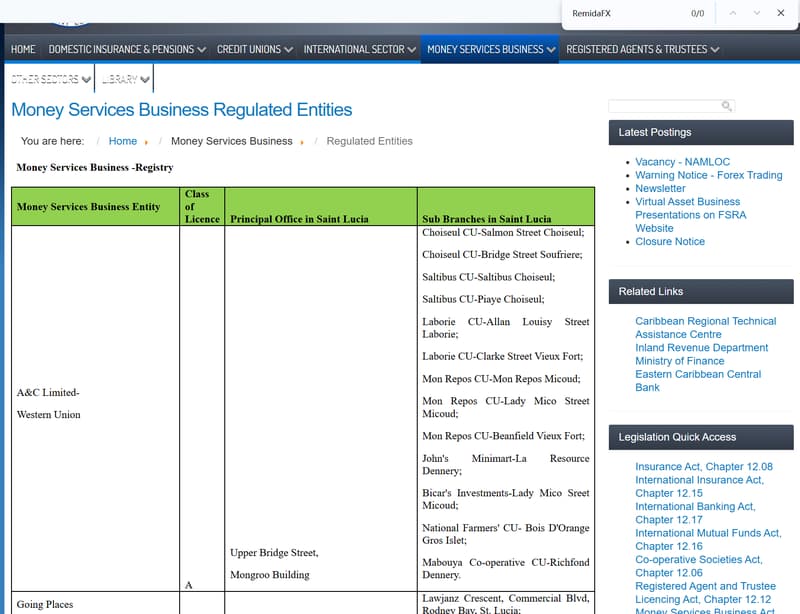Click National Farmers' CU- Bois D'Orange entry
Image resolution: width=800 pixels, height=614 pixels.
pyautogui.click(x=506, y=534)
